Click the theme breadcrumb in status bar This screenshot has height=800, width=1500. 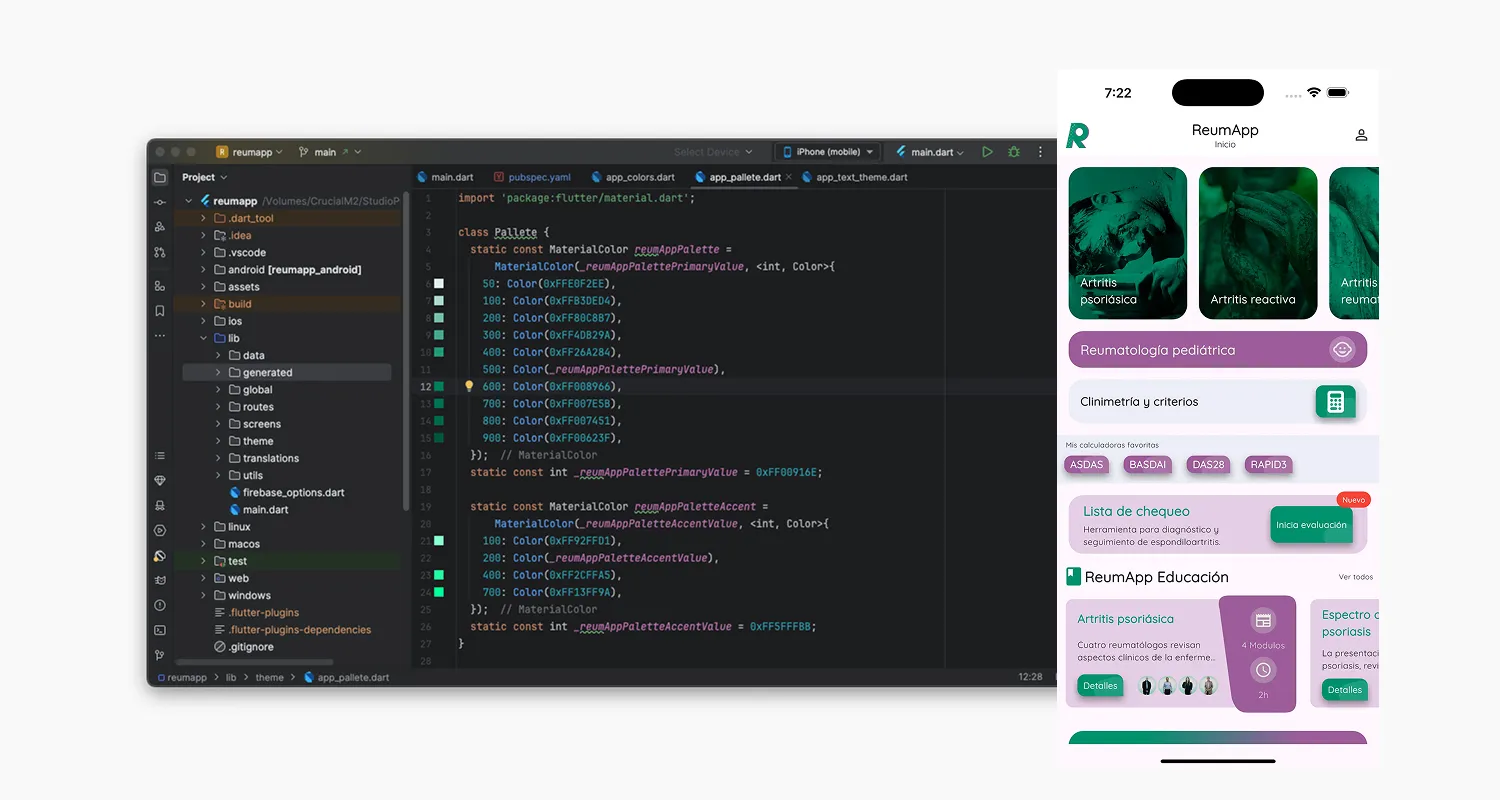click(x=269, y=677)
